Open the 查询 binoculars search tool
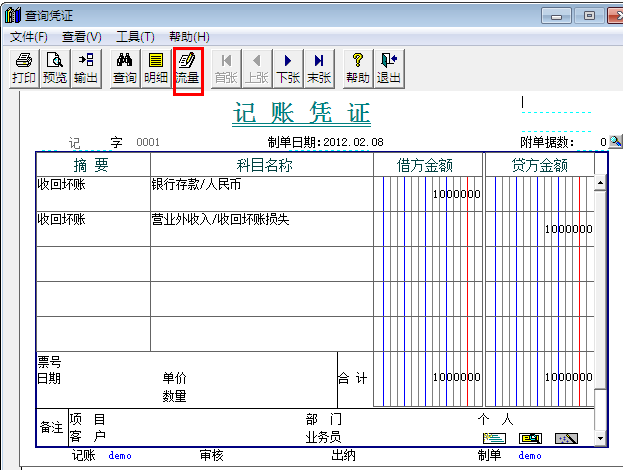The height and width of the screenshot is (470, 623). (125, 68)
